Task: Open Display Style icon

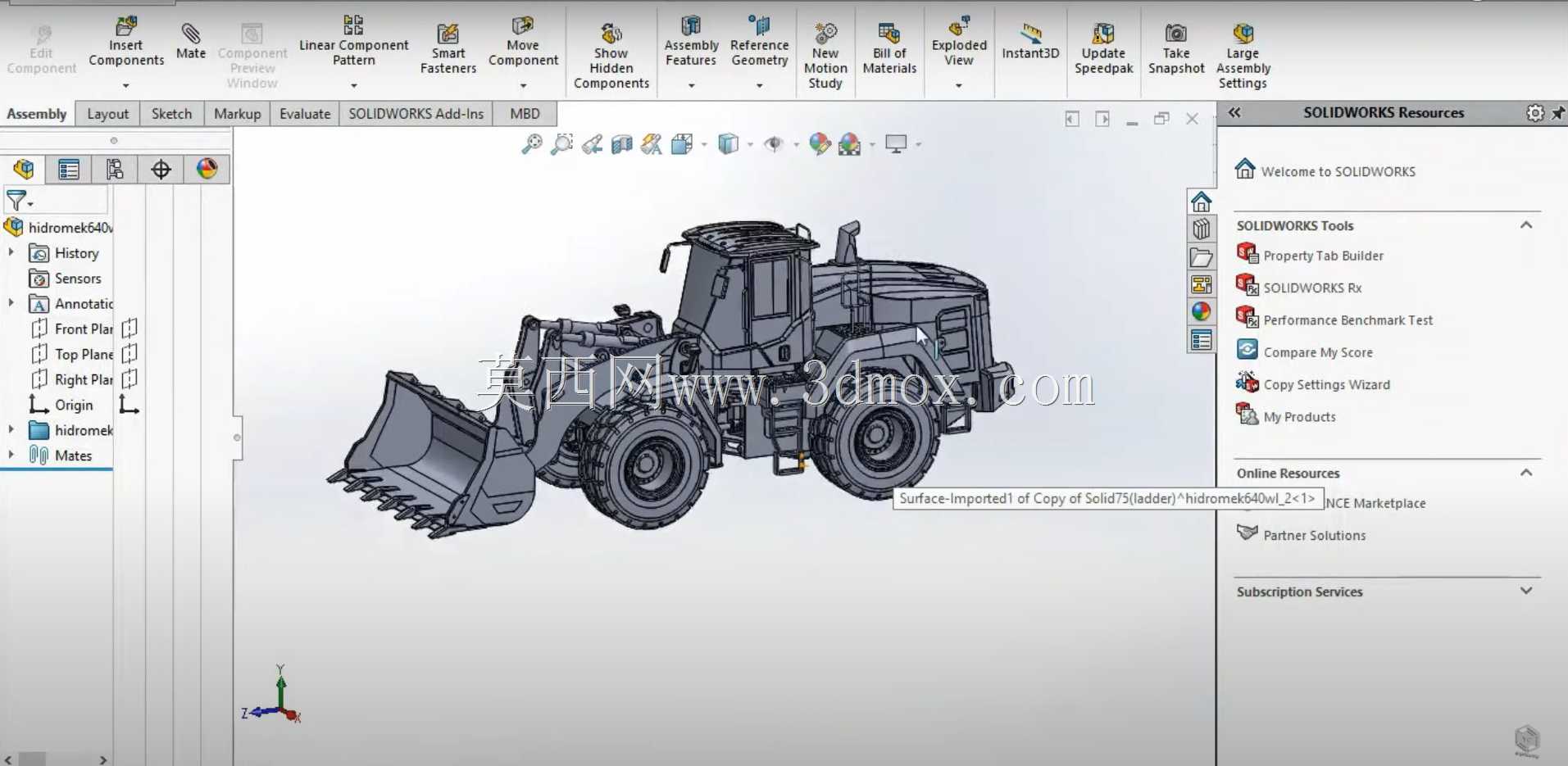Action: tap(728, 144)
